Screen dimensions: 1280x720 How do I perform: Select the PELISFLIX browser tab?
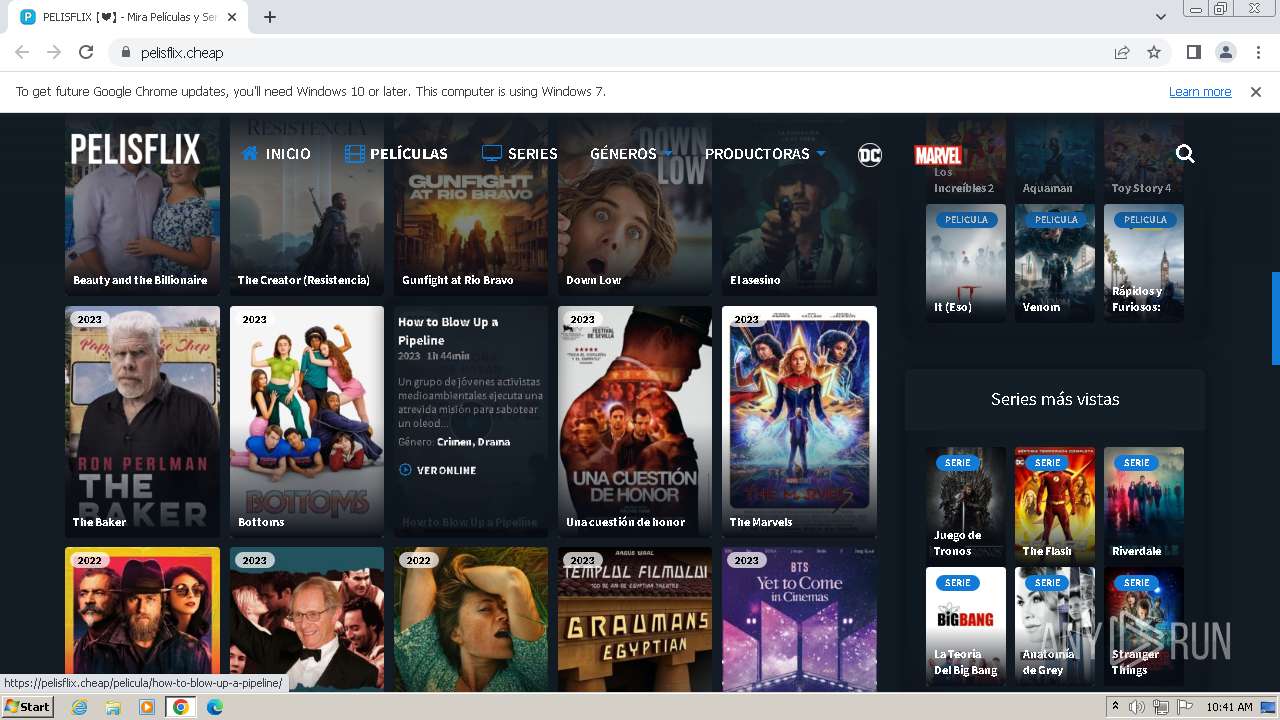(130, 17)
